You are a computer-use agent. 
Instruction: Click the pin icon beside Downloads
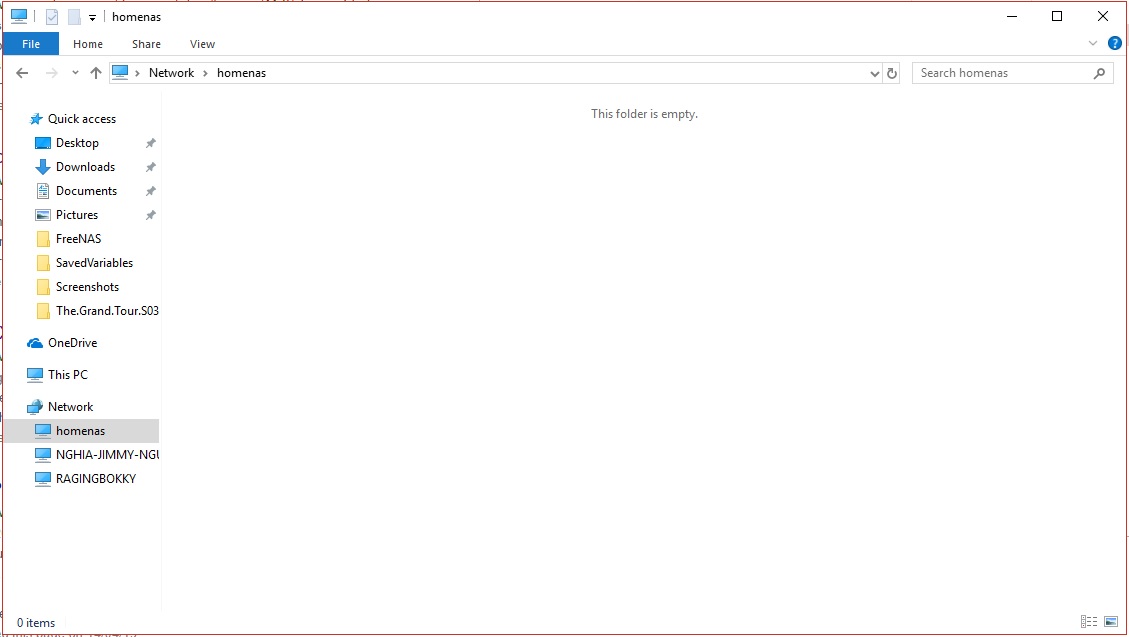coord(150,167)
